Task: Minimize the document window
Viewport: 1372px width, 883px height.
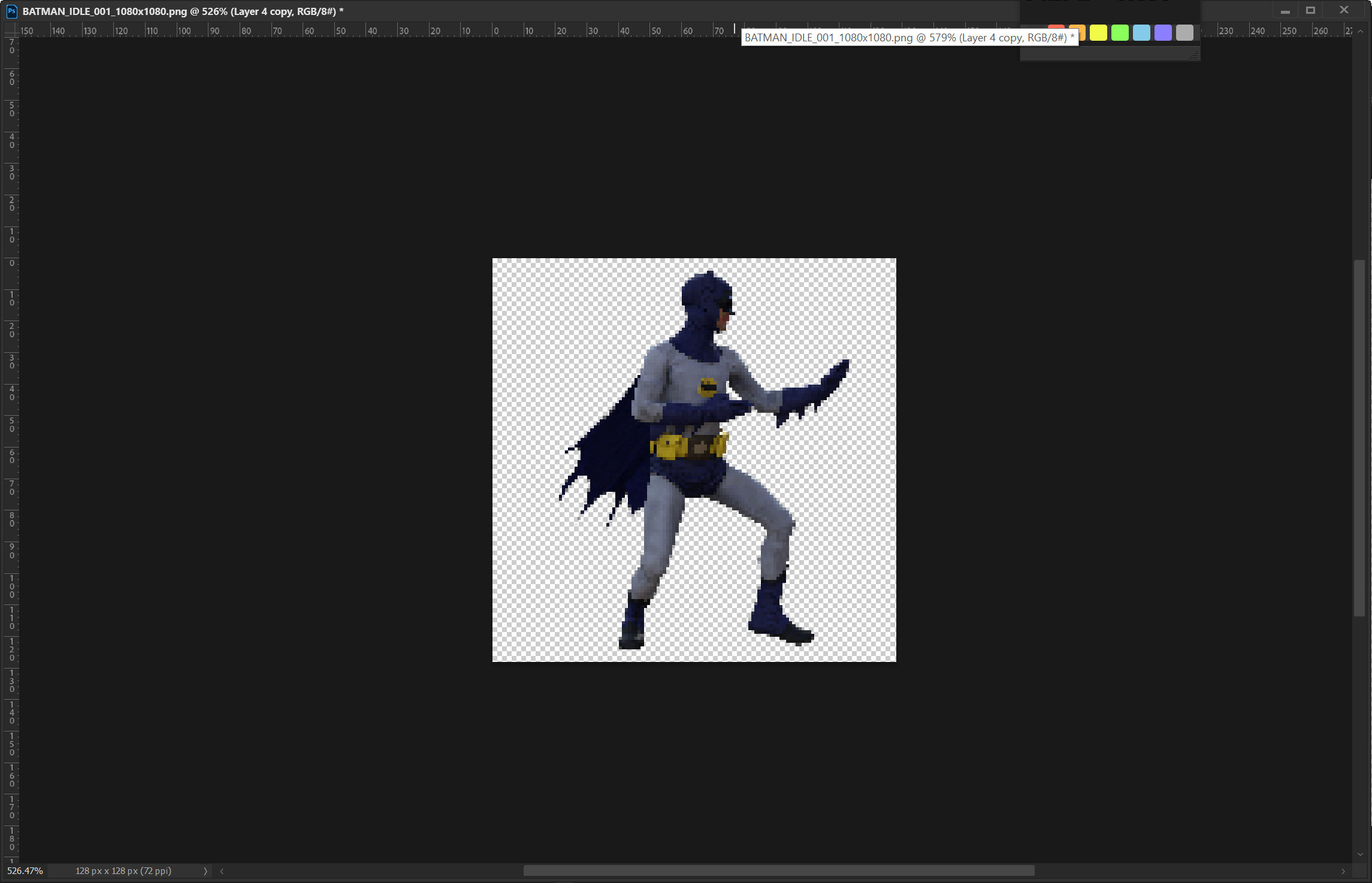Action: click(1285, 11)
